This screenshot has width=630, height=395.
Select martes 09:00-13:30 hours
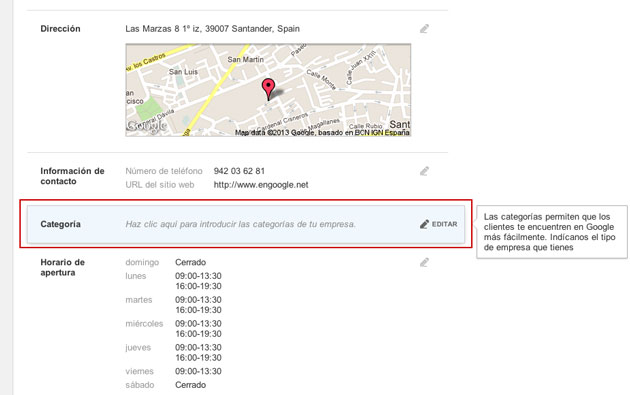tap(198, 300)
